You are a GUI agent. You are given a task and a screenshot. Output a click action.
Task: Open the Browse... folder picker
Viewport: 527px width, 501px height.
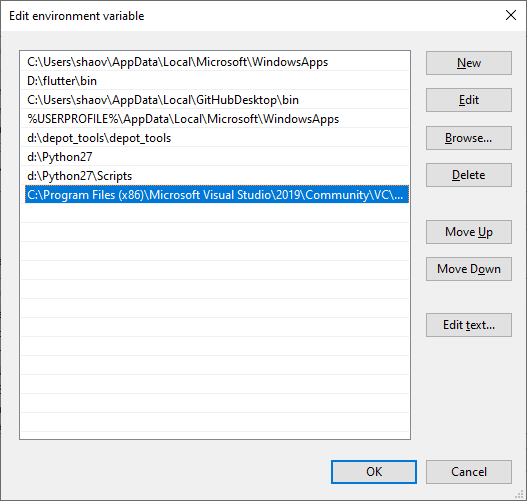pos(469,138)
